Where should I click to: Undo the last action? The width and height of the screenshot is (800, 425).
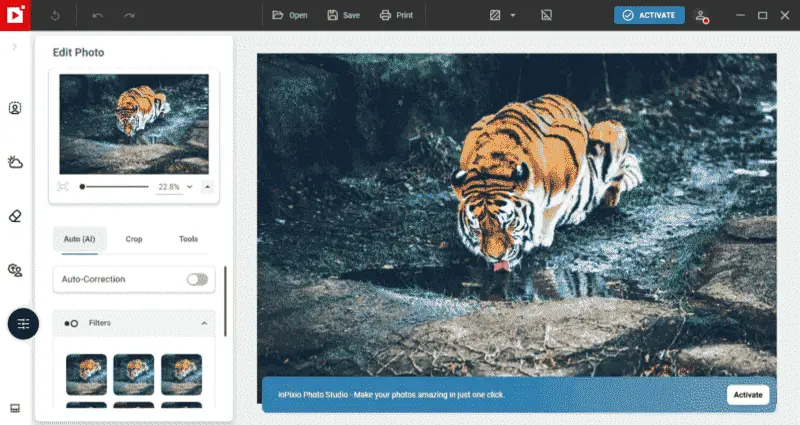(97, 15)
